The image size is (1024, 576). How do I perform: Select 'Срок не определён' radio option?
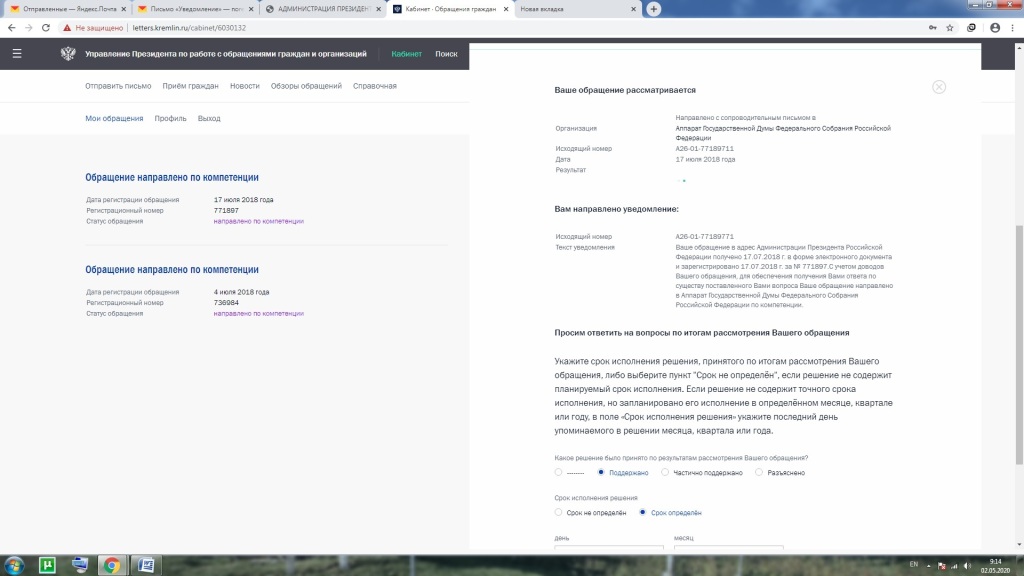tap(558, 512)
